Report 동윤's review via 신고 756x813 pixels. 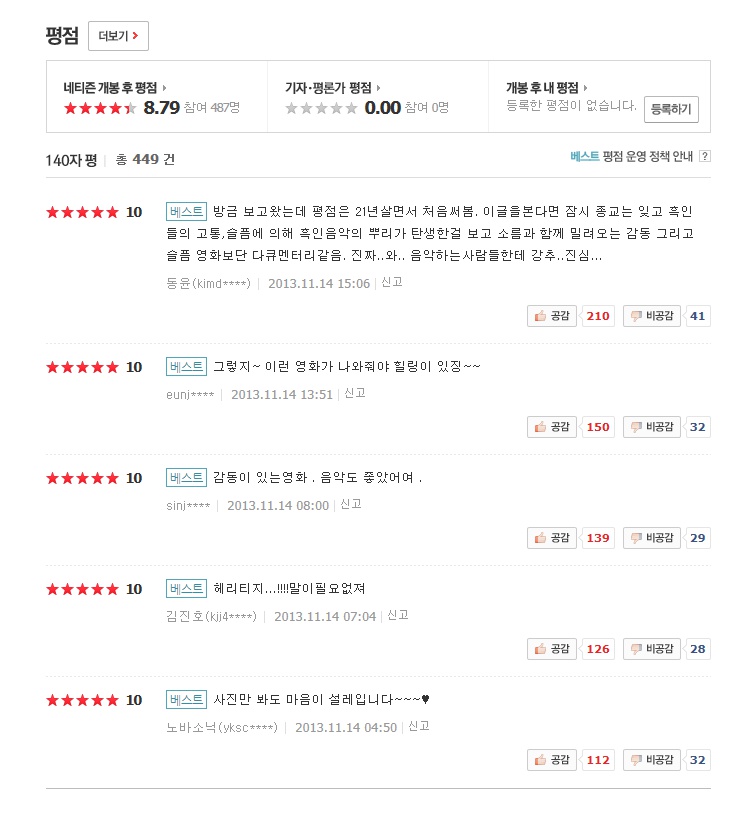391,282
